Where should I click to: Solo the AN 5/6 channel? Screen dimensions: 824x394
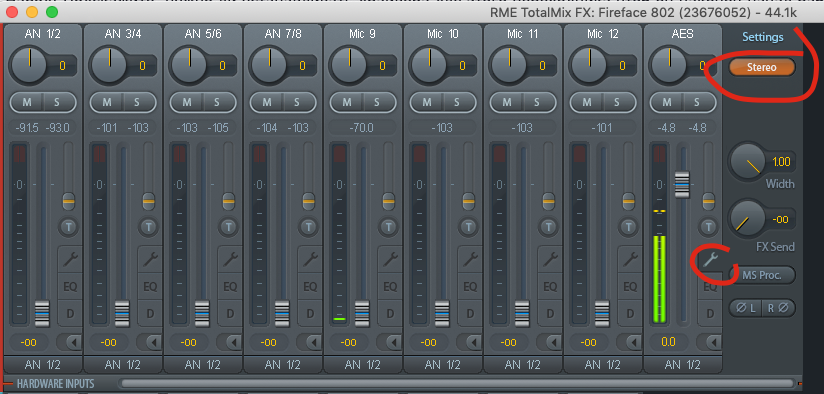(219, 102)
